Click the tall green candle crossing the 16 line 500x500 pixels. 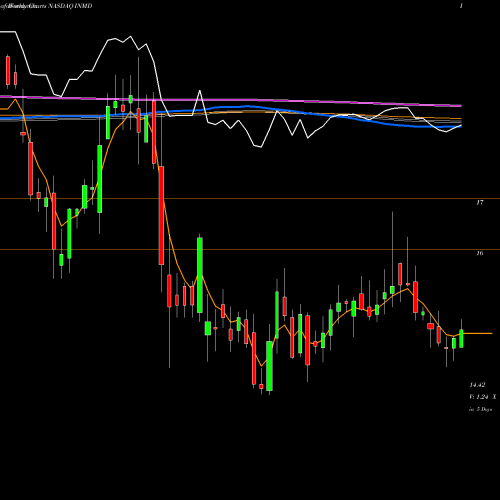200,275
